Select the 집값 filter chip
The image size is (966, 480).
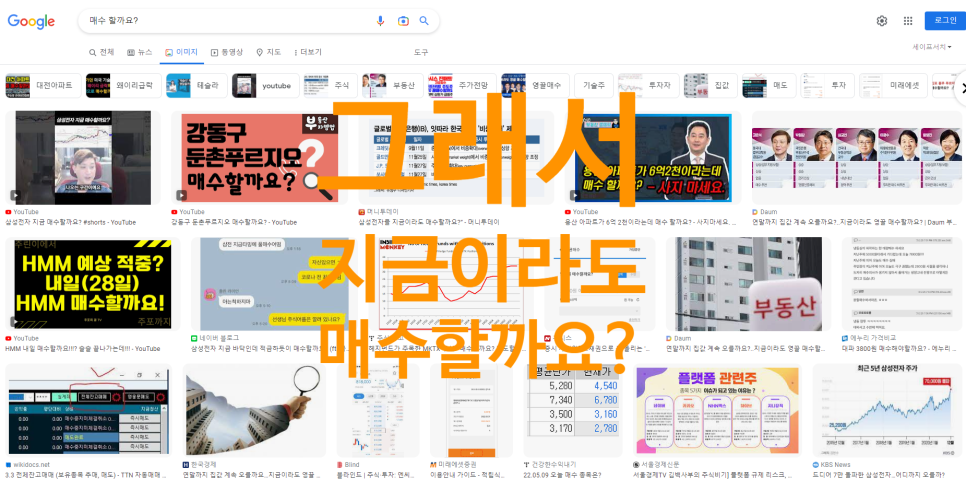tap(711, 86)
